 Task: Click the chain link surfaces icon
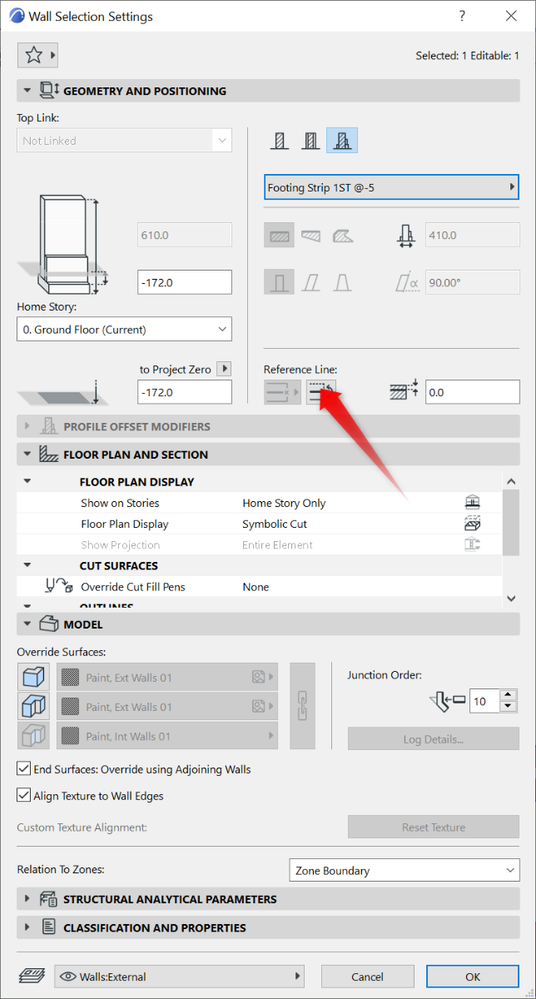point(302,706)
